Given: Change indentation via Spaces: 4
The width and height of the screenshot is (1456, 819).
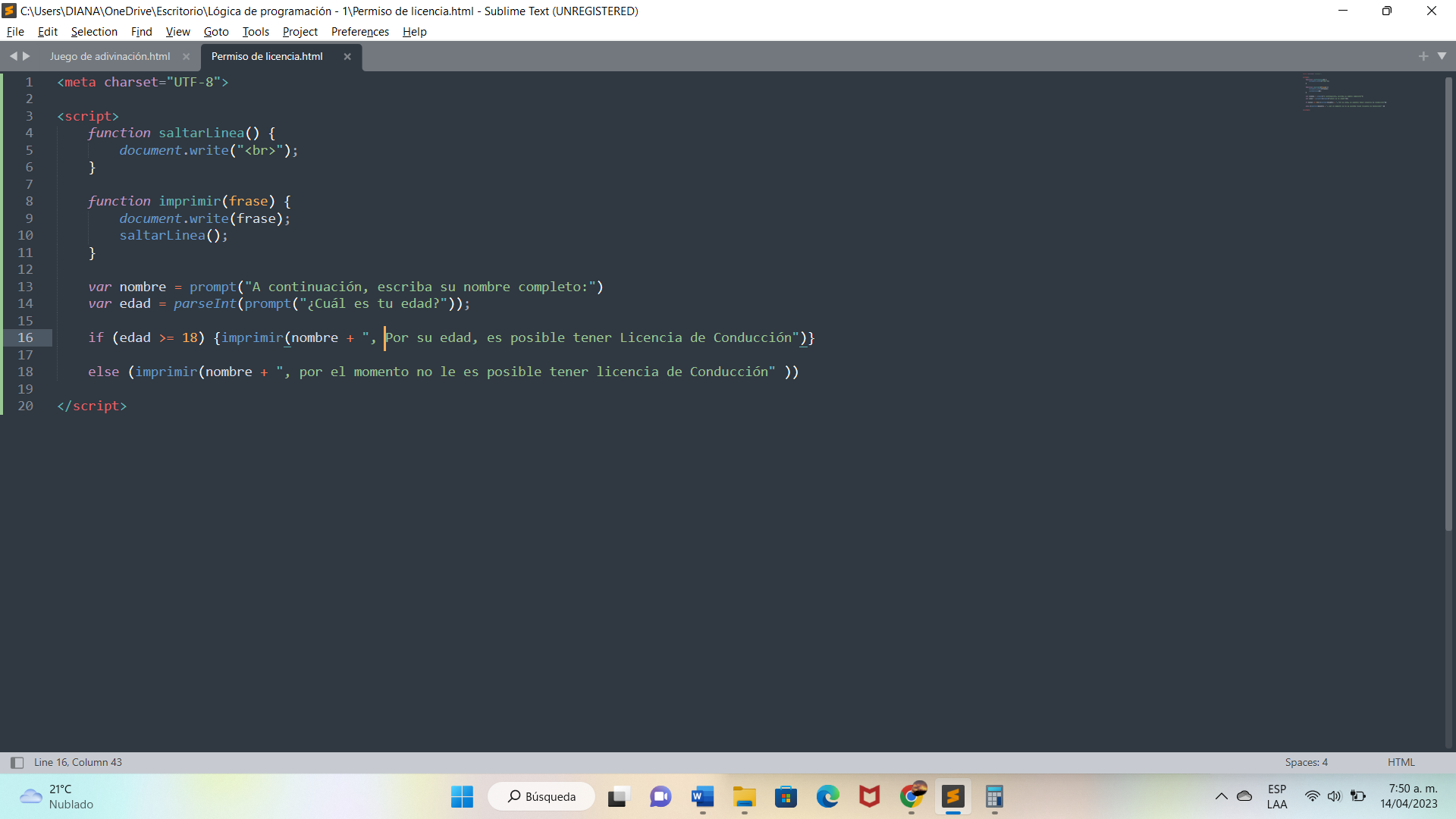Looking at the screenshot, I should (x=1306, y=763).
